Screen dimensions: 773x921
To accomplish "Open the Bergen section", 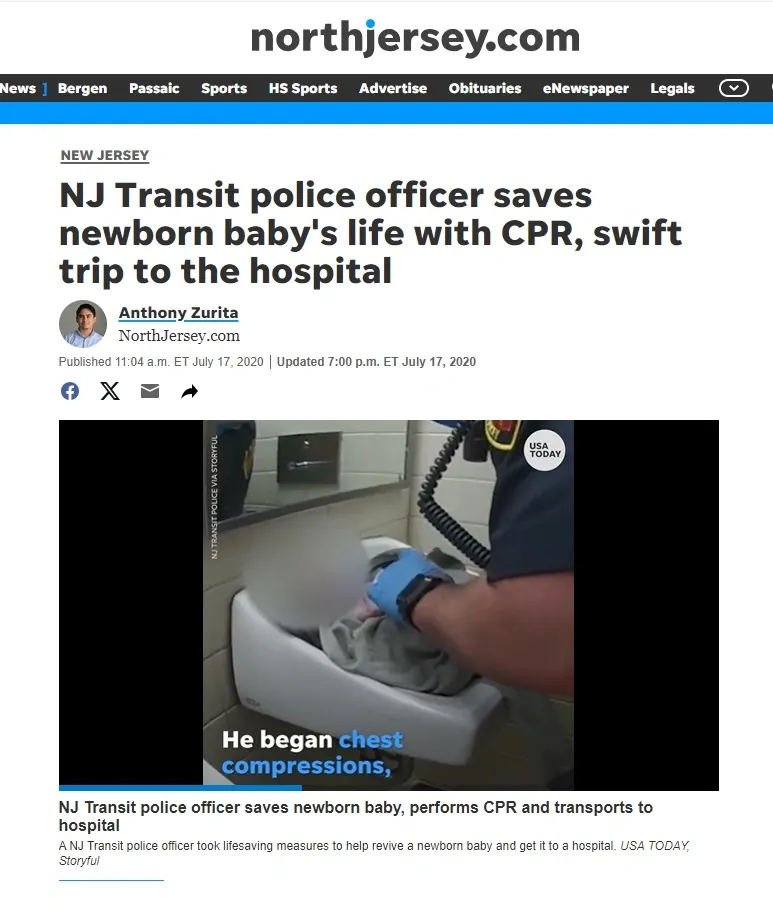I will tap(82, 88).
